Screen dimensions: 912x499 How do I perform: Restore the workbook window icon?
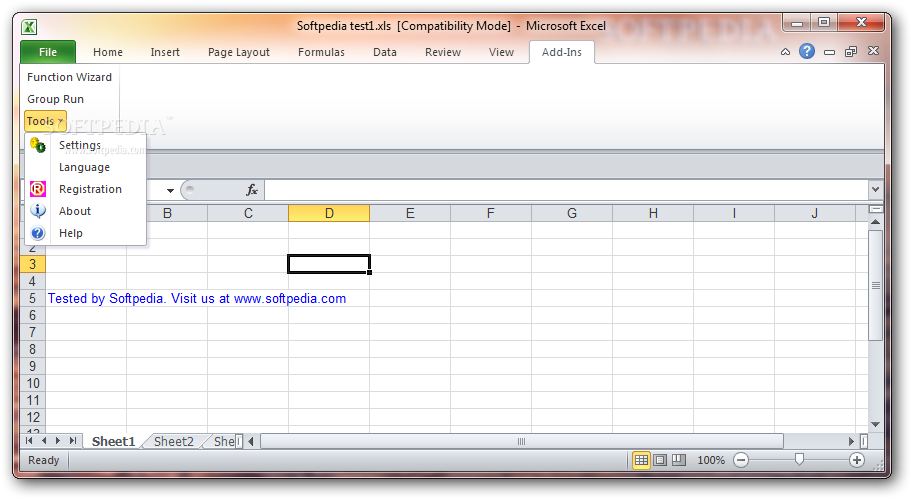coord(851,52)
